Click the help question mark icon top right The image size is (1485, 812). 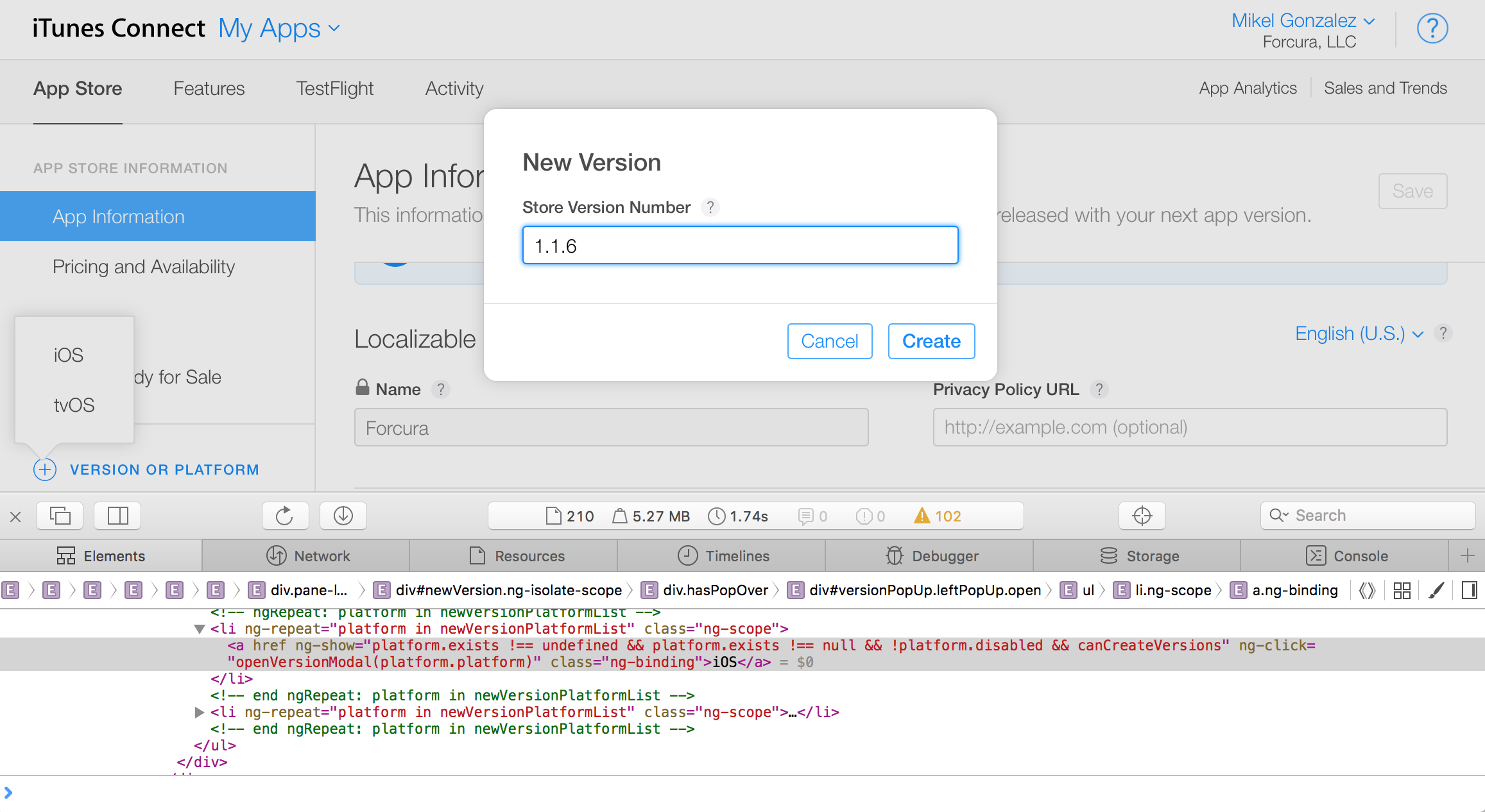[1432, 29]
